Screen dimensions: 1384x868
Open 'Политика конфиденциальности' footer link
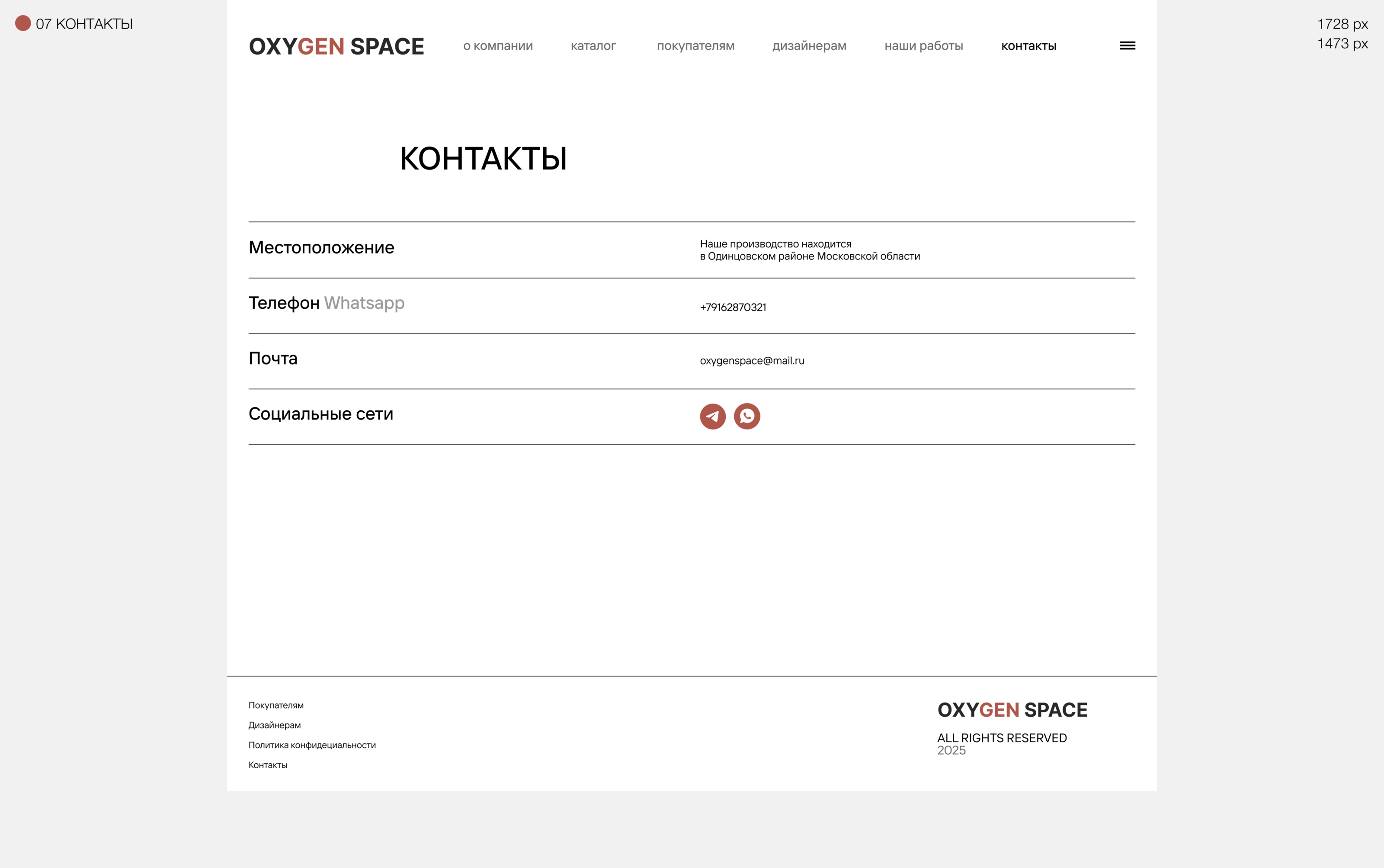(312, 745)
